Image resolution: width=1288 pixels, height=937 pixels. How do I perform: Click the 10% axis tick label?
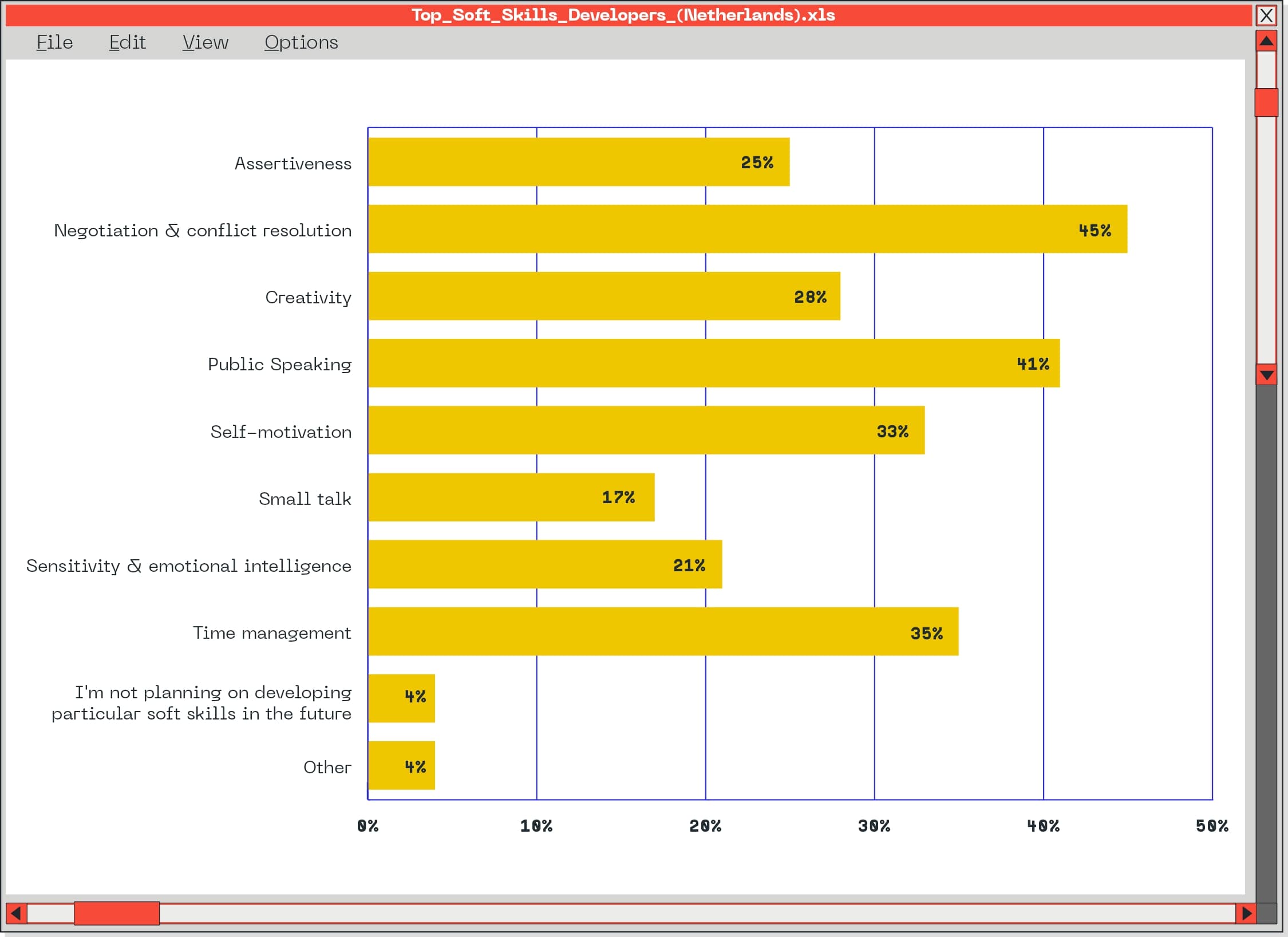536,825
